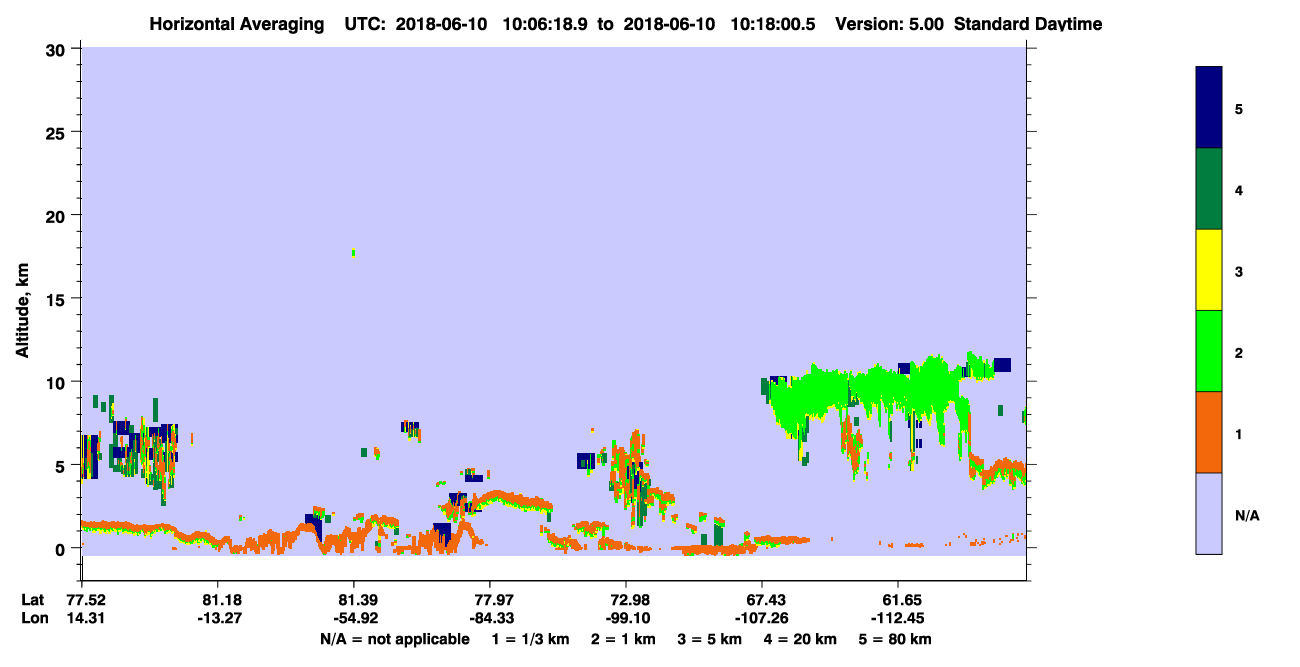This screenshot has width=1300, height=667.
Task: Click the dark green colorbar segment labeled 4
Action: coord(1209,189)
